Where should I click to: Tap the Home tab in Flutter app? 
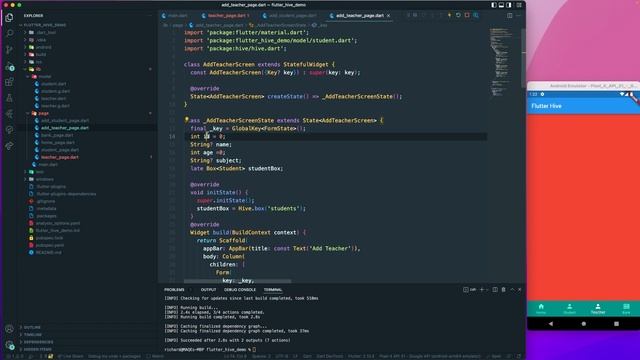coord(541,309)
